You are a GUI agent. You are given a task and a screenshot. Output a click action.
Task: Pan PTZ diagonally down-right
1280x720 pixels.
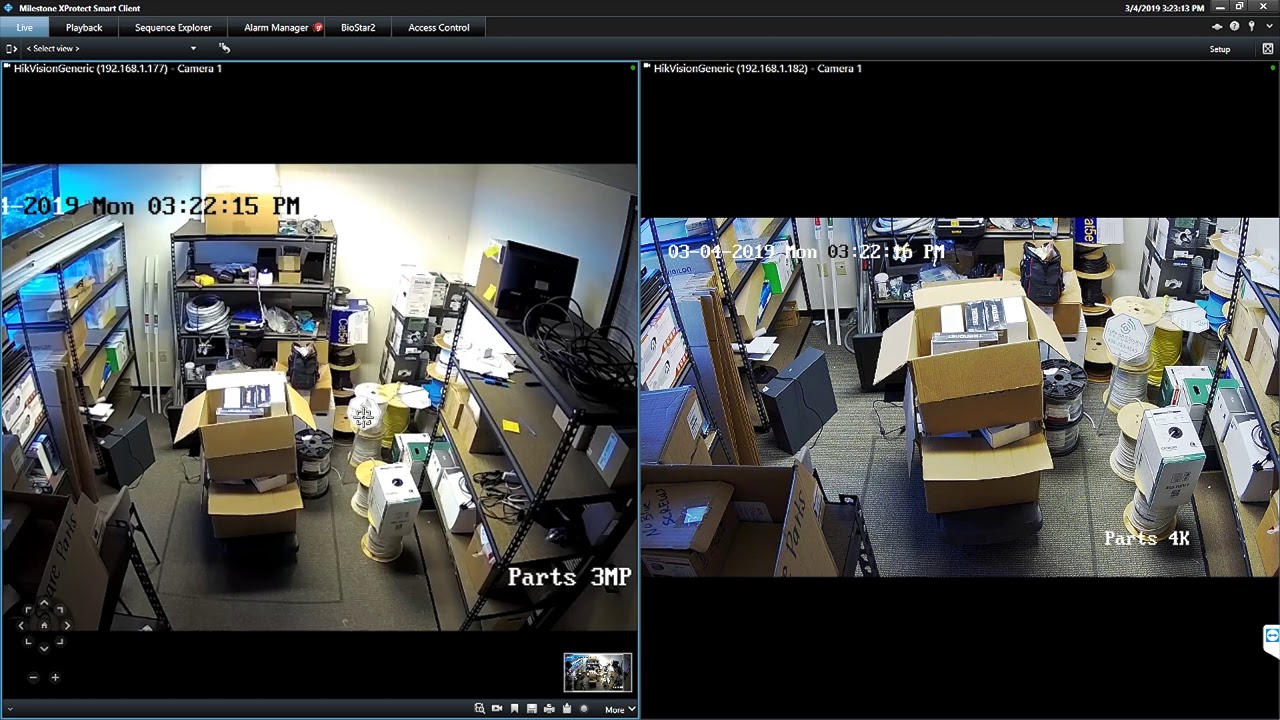pyautogui.click(x=59, y=641)
